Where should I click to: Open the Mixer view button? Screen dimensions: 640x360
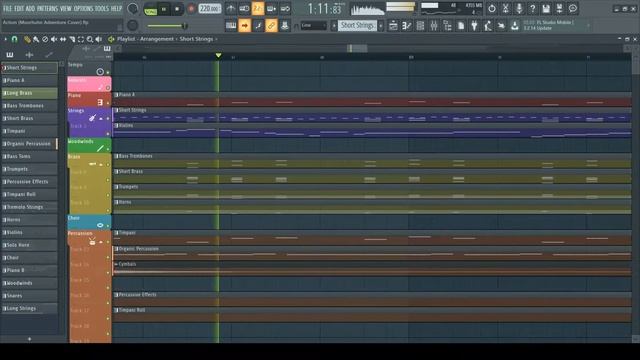[x=433, y=26]
